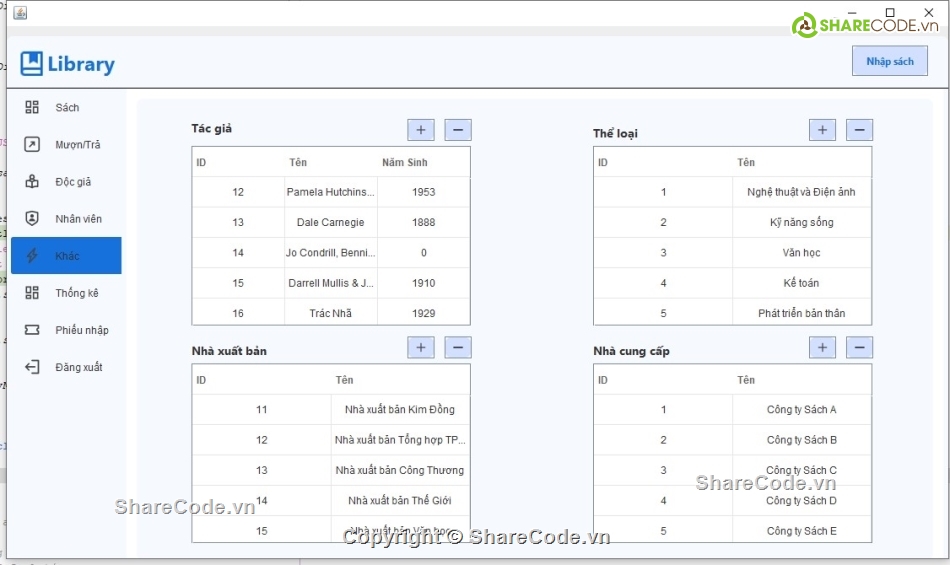950x565 pixels.
Task: Select publisher Nhà xuất bản Công Thương
Action: click(331, 470)
